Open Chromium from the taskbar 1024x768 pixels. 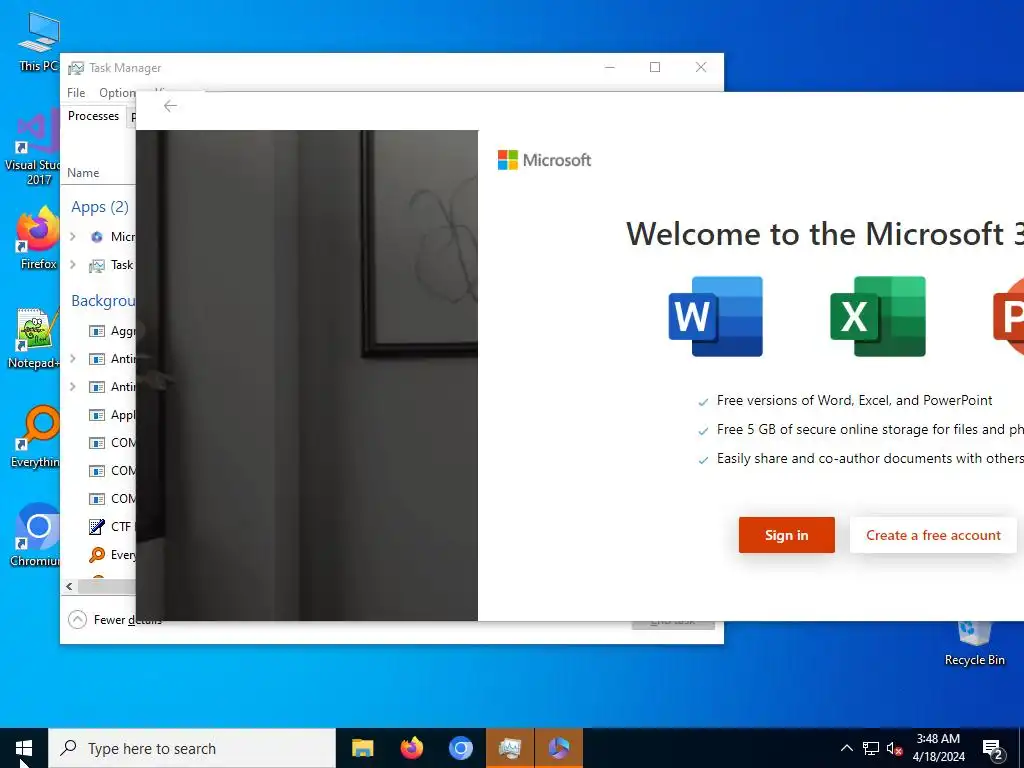pyautogui.click(x=460, y=748)
